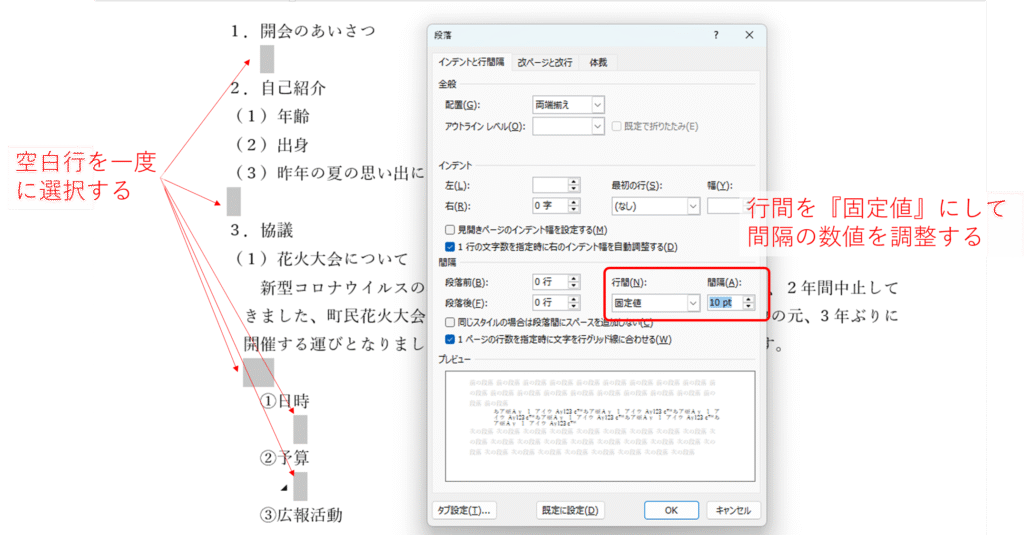Click the 段落後 spacing spinner arrows

click(574, 302)
